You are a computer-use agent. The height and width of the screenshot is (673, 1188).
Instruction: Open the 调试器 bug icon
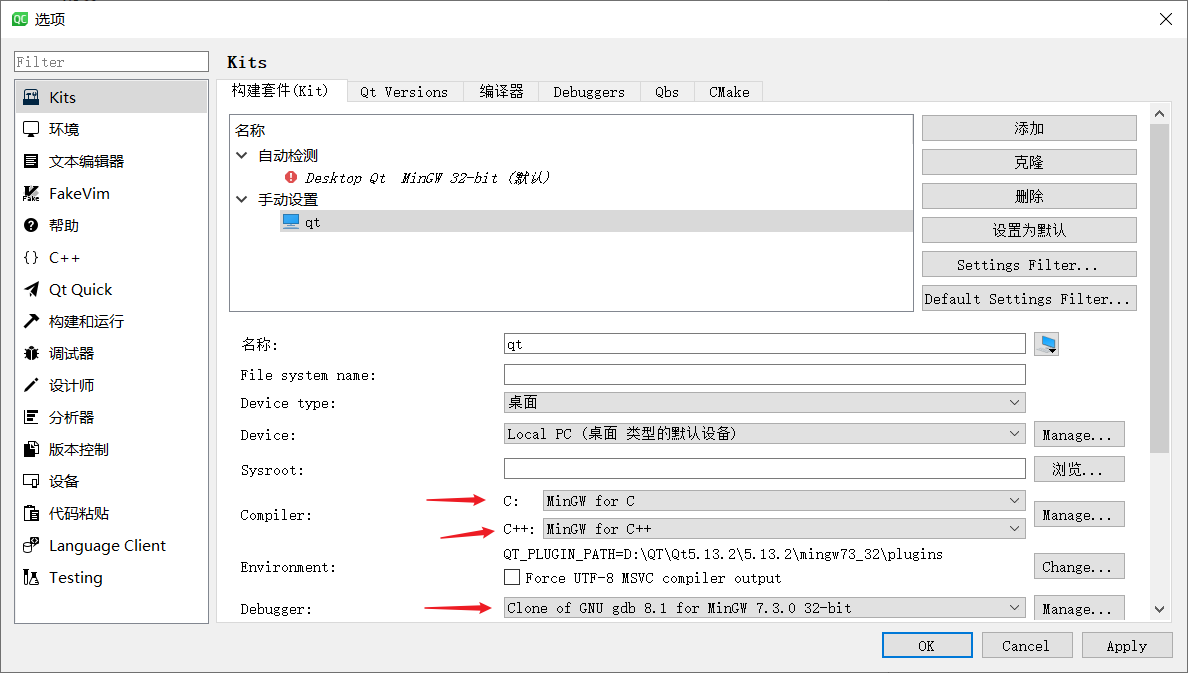[31, 353]
